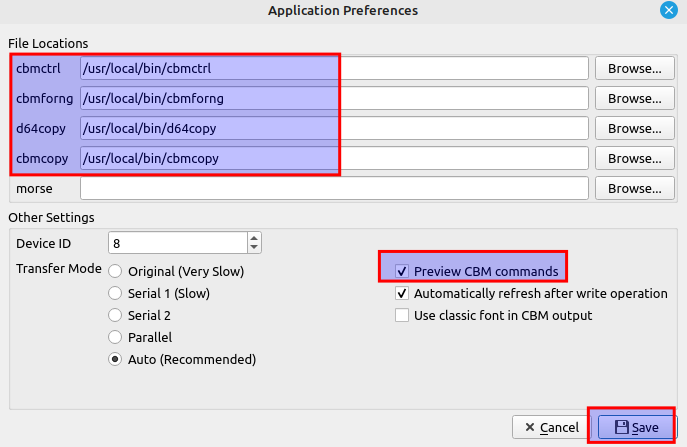687x447 pixels.
Task: Increase Device ID with up arrow
Action: [x=254, y=238]
